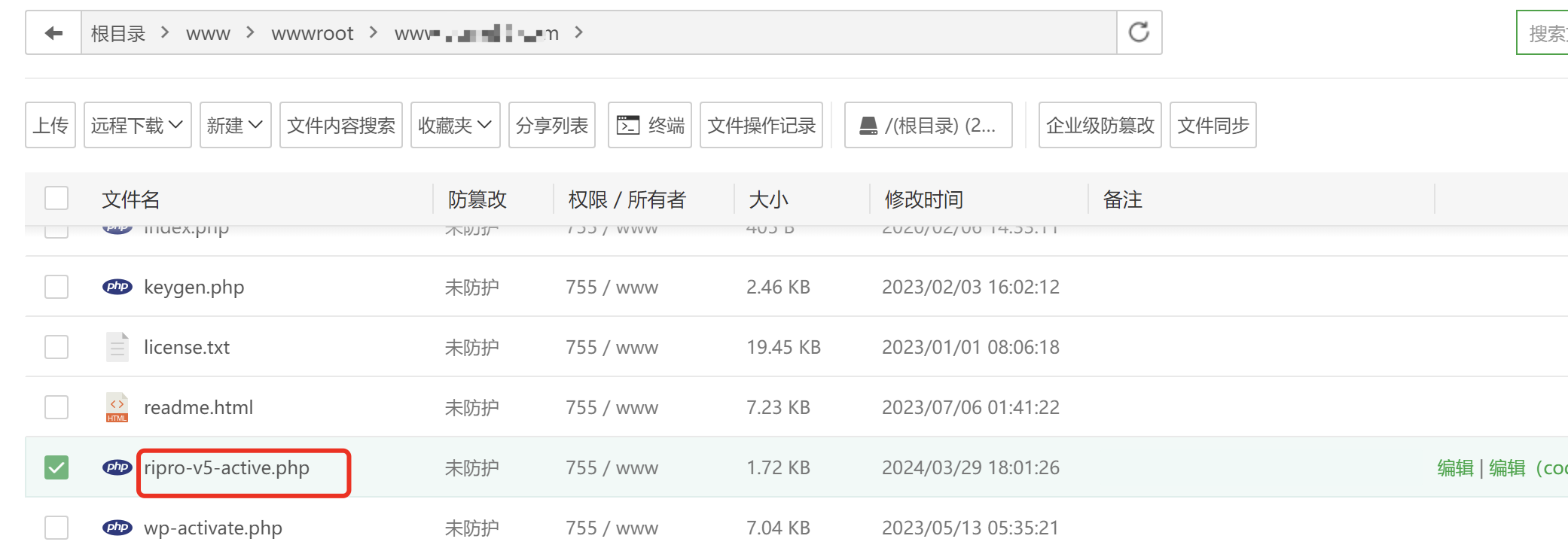Go to www folder in breadcrumb
This screenshot has width=1568, height=554.
coord(208,34)
